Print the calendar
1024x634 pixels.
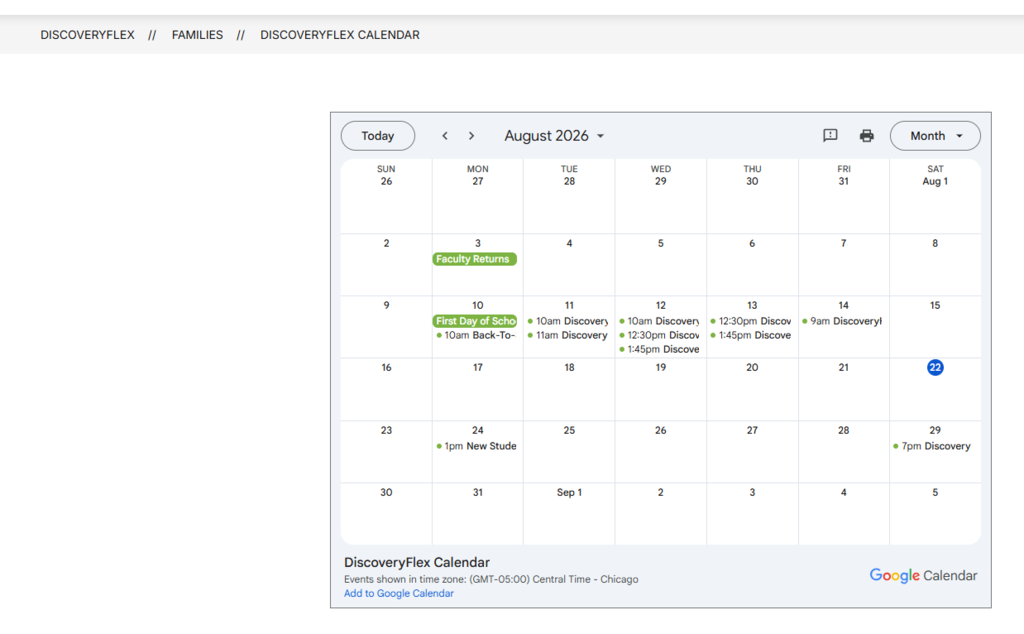tap(867, 136)
